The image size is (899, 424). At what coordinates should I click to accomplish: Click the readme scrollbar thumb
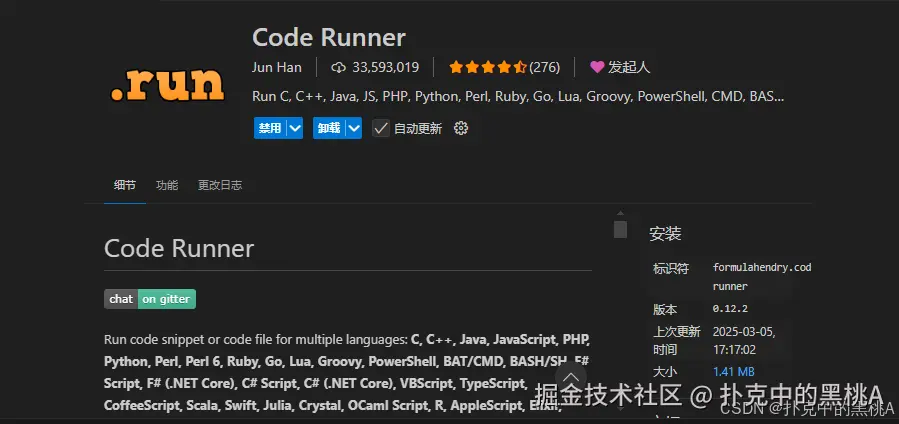pos(620,229)
